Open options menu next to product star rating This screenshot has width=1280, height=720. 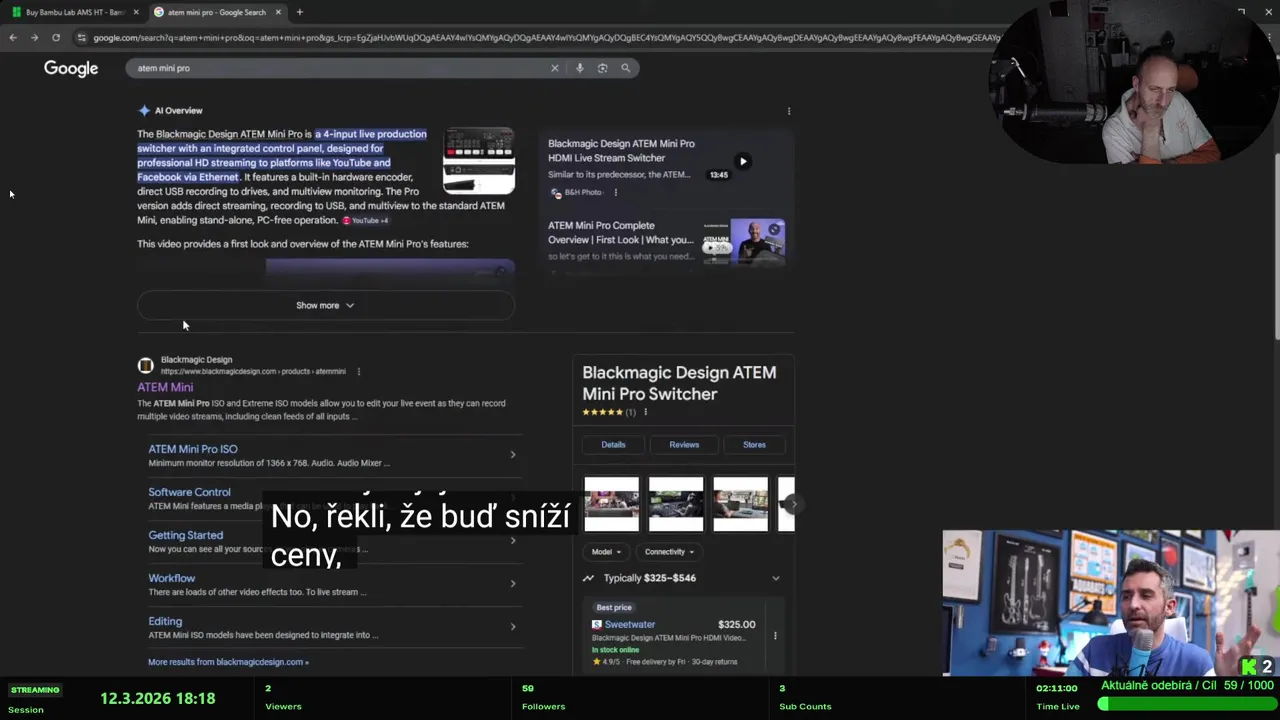point(645,412)
